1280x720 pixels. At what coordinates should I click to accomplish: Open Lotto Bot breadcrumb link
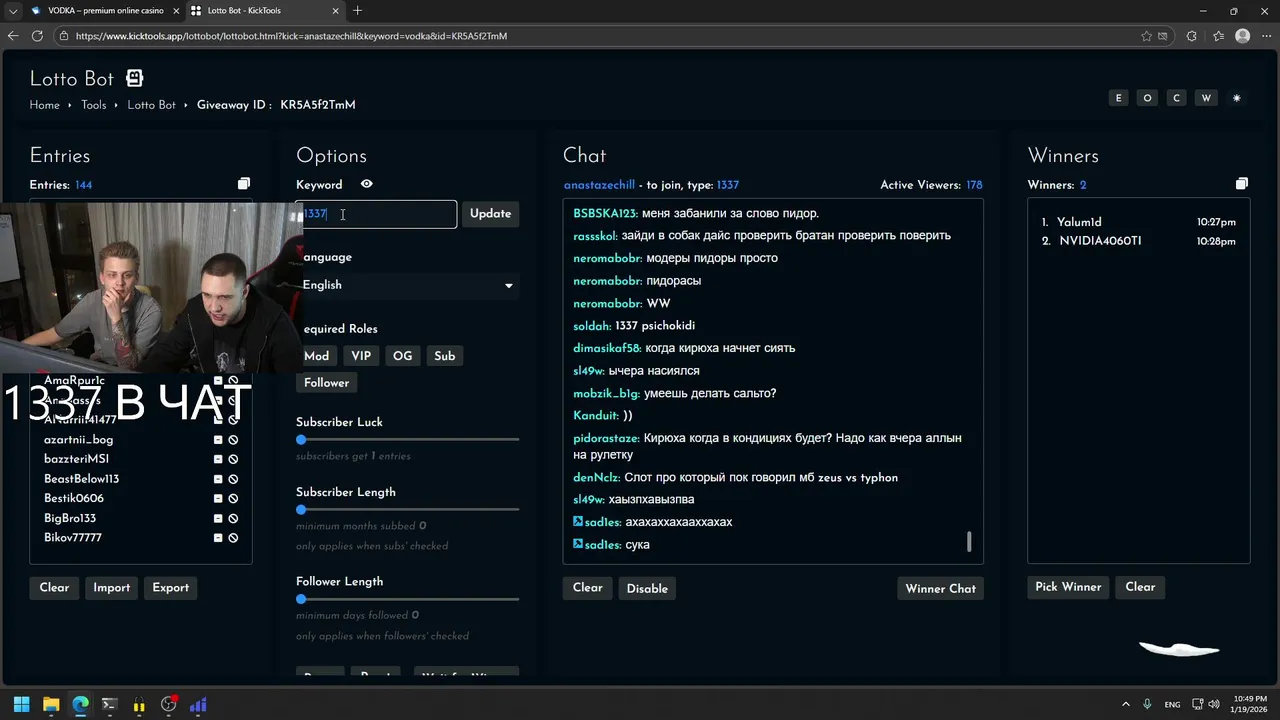[151, 105]
